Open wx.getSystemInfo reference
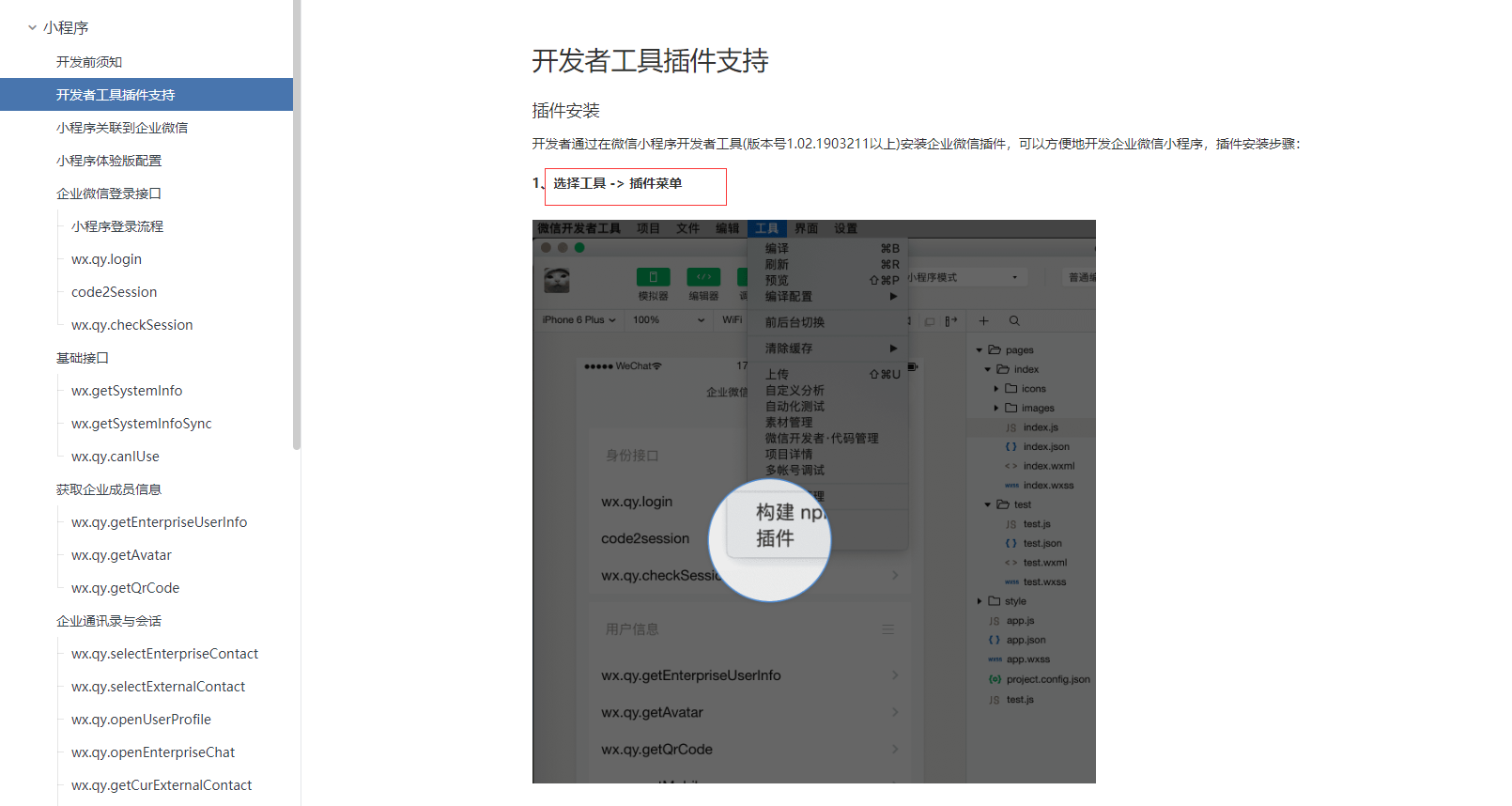Image resolution: width=1512 pixels, height=806 pixels. [x=127, y=391]
